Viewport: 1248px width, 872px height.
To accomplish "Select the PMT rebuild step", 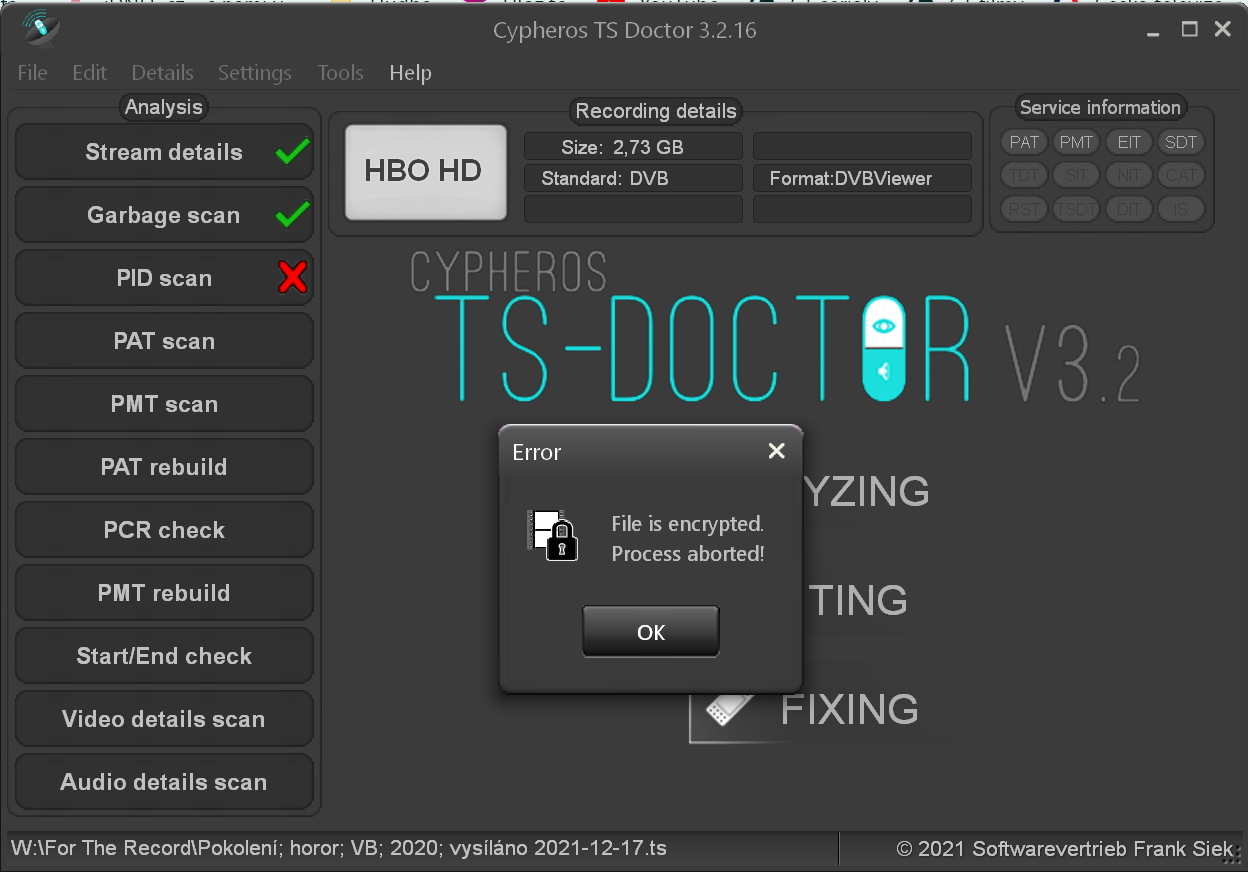I will [x=164, y=593].
